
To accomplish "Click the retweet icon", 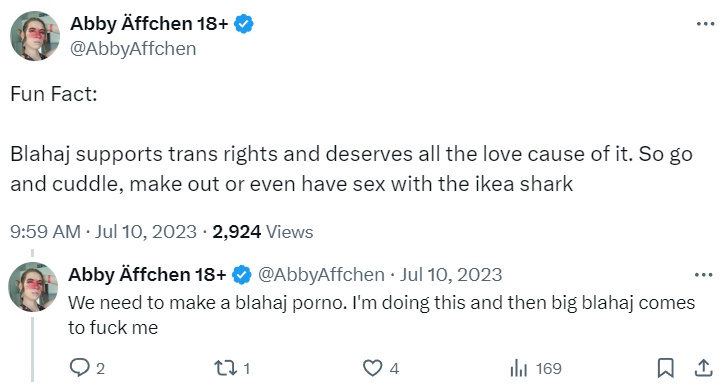I will pos(226,368).
